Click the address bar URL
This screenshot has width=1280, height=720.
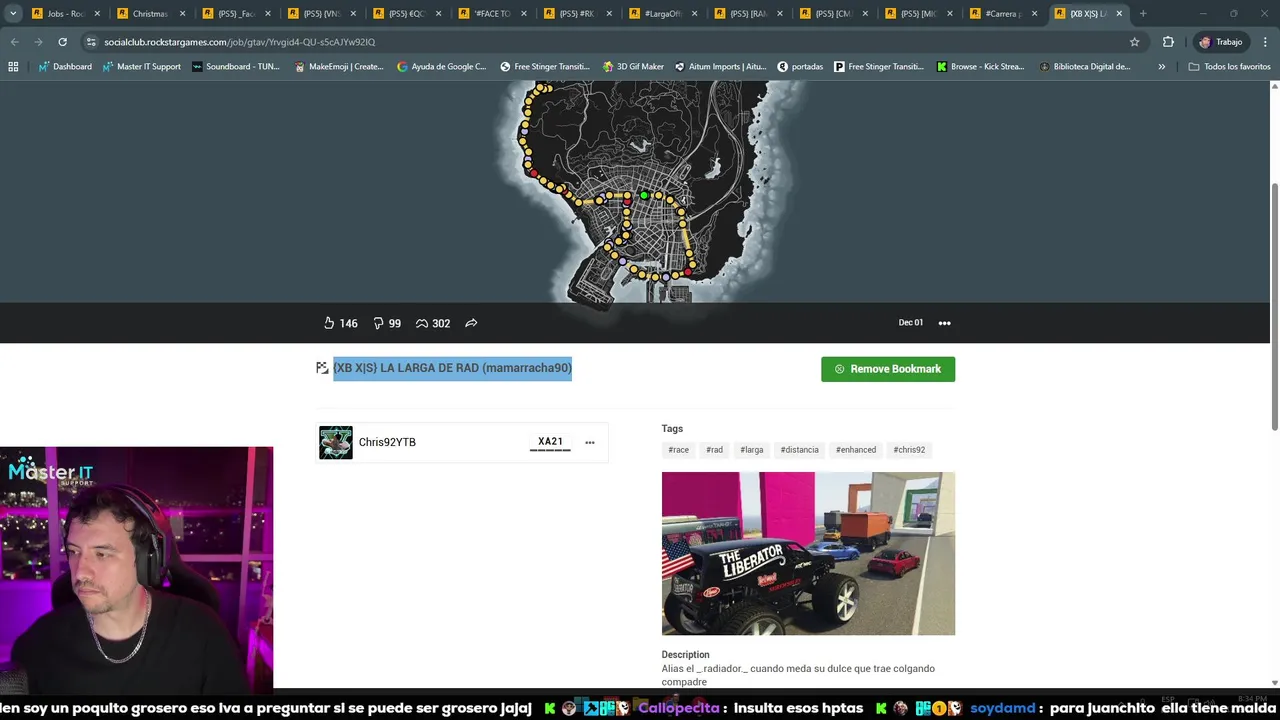pos(239,42)
